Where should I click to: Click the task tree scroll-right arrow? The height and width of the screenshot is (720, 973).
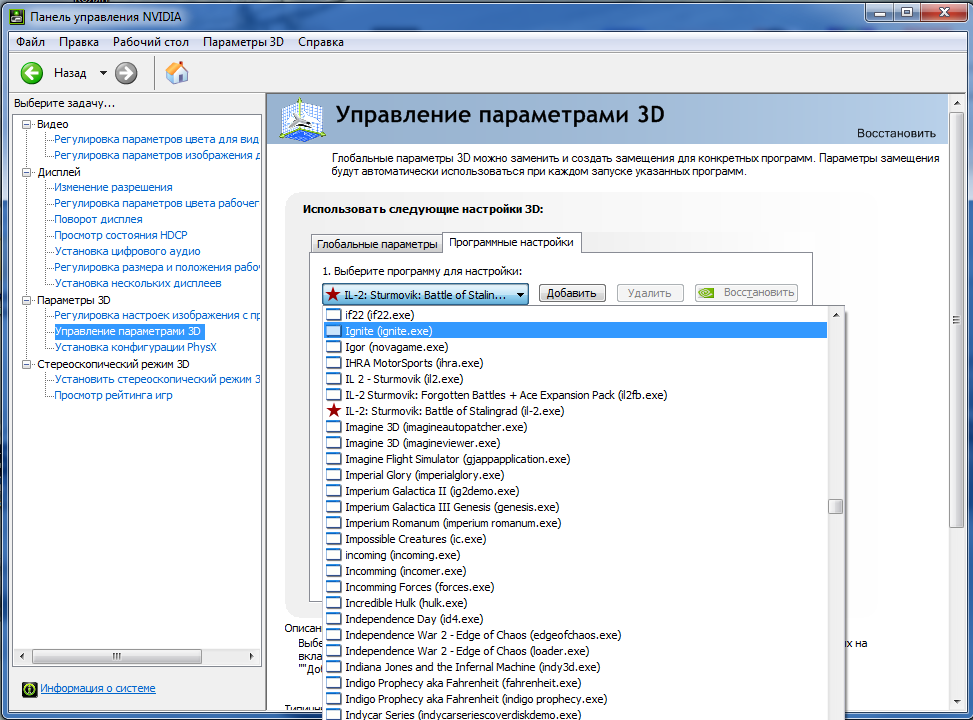click(x=251, y=656)
